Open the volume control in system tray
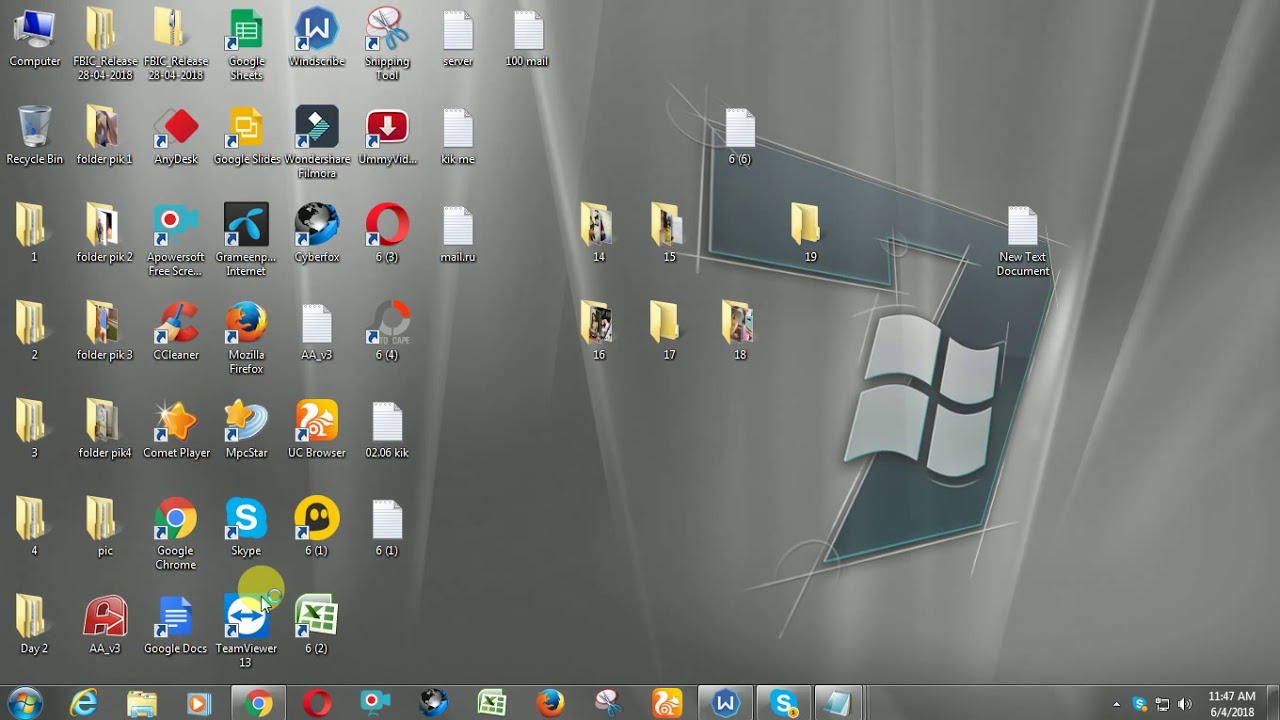 (x=1185, y=704)
